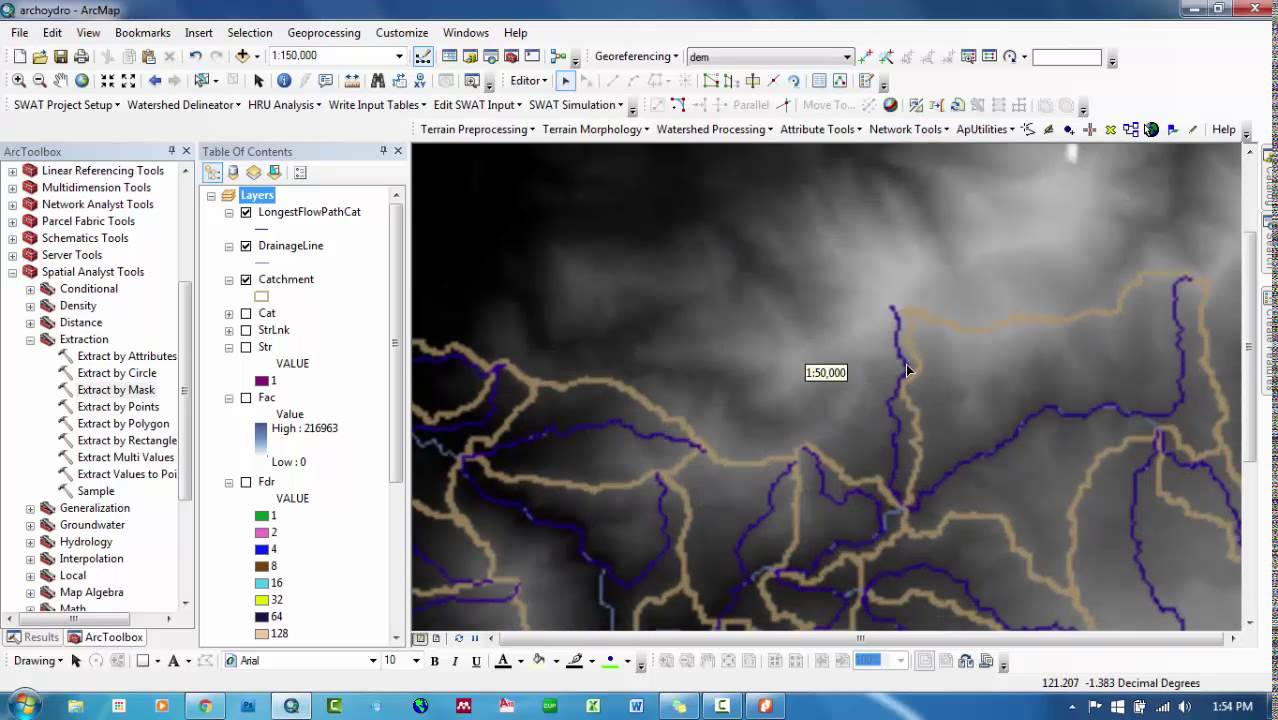Enable the StrLnk layer checkbox
This screenshot has height=720, width=1278.
[x=246, y=331]
